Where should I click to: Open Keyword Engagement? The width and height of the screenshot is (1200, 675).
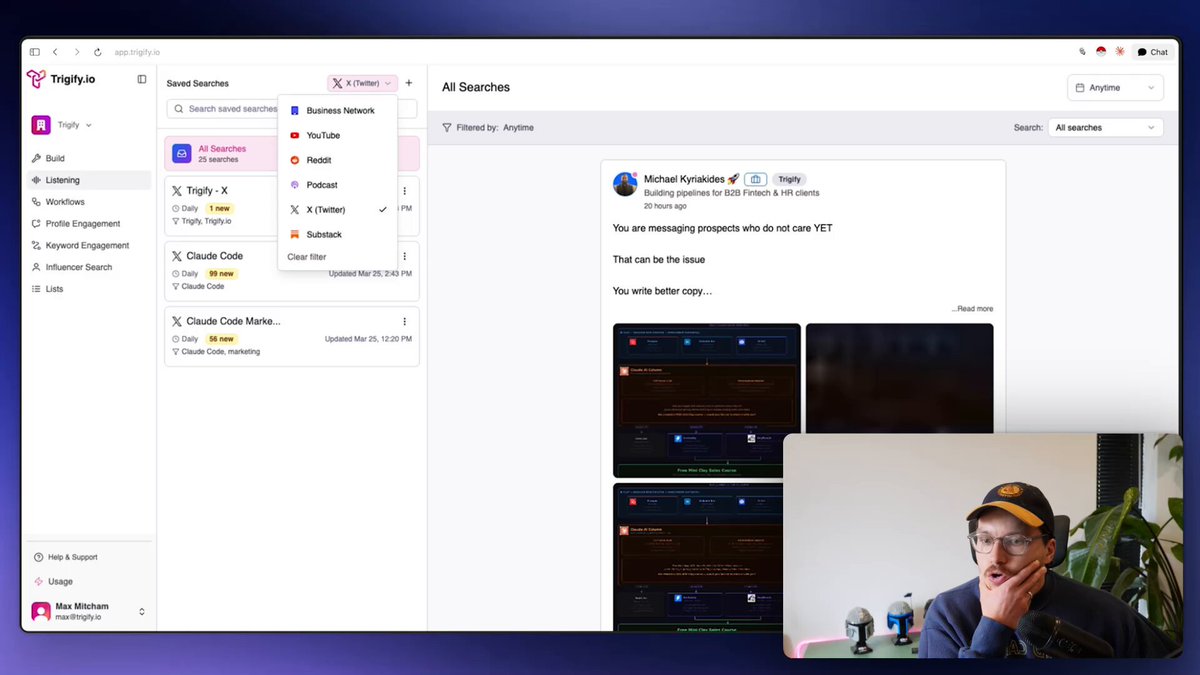88,246
